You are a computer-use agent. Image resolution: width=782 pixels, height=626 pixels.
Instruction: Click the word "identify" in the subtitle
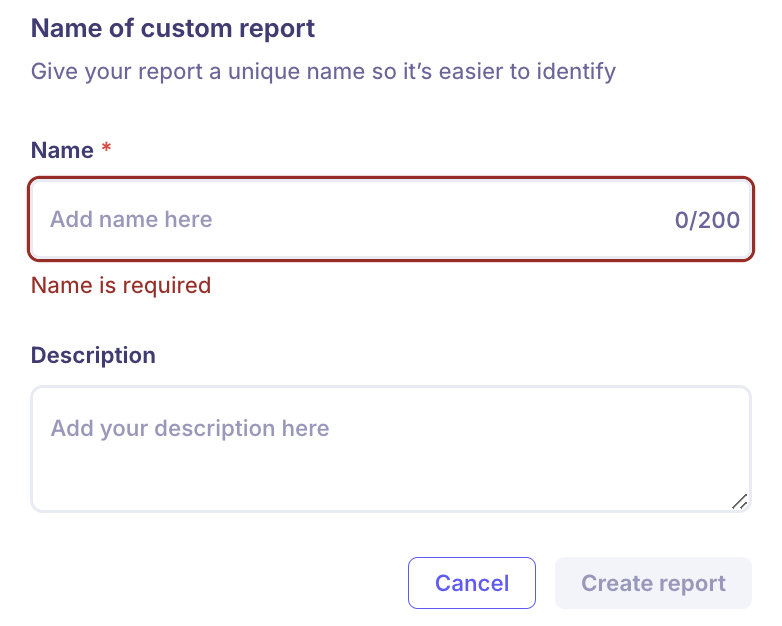pos(578,72)
